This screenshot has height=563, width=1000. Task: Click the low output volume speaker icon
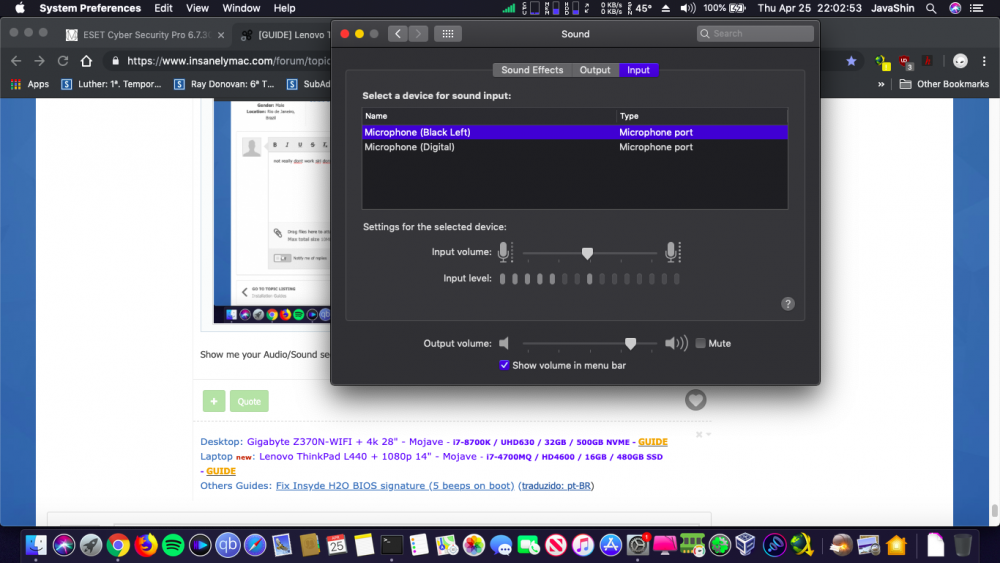click(504, 343)
